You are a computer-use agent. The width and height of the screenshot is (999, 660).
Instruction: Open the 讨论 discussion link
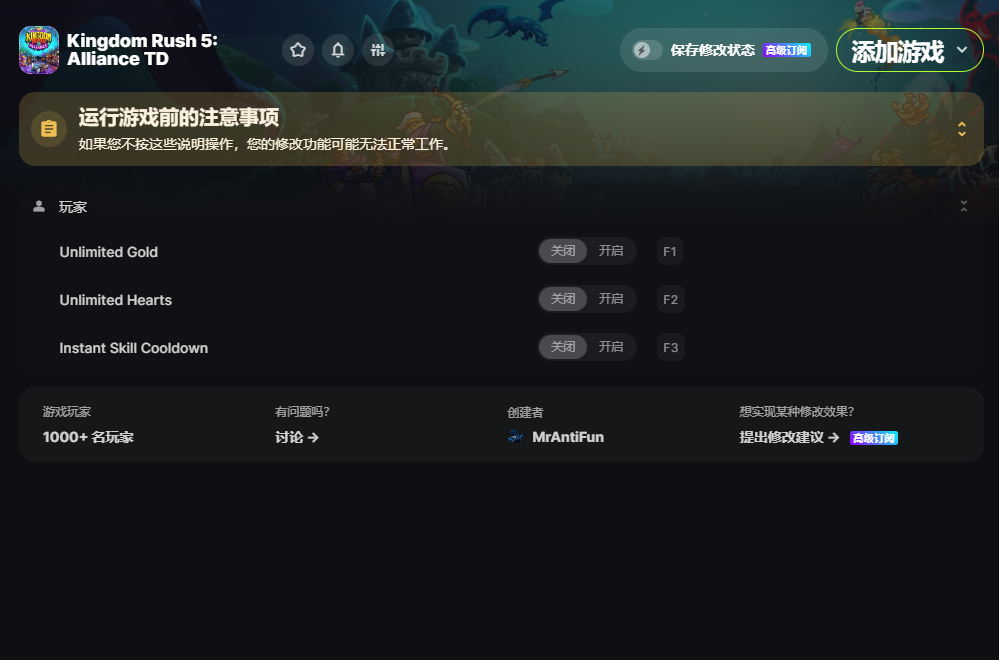click(297, 437)
